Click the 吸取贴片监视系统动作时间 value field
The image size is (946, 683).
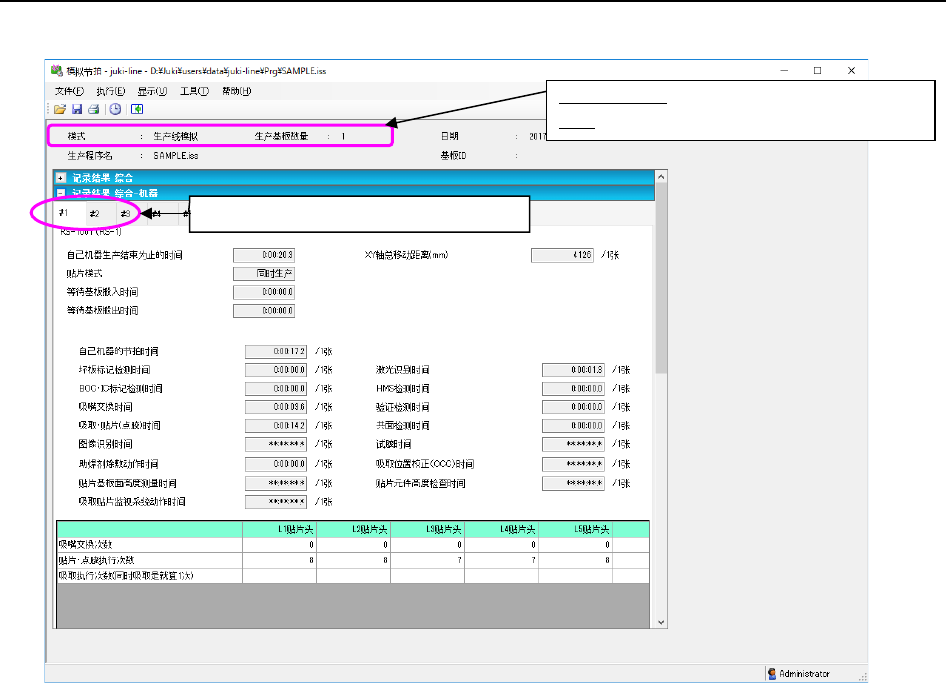(276, 502)
